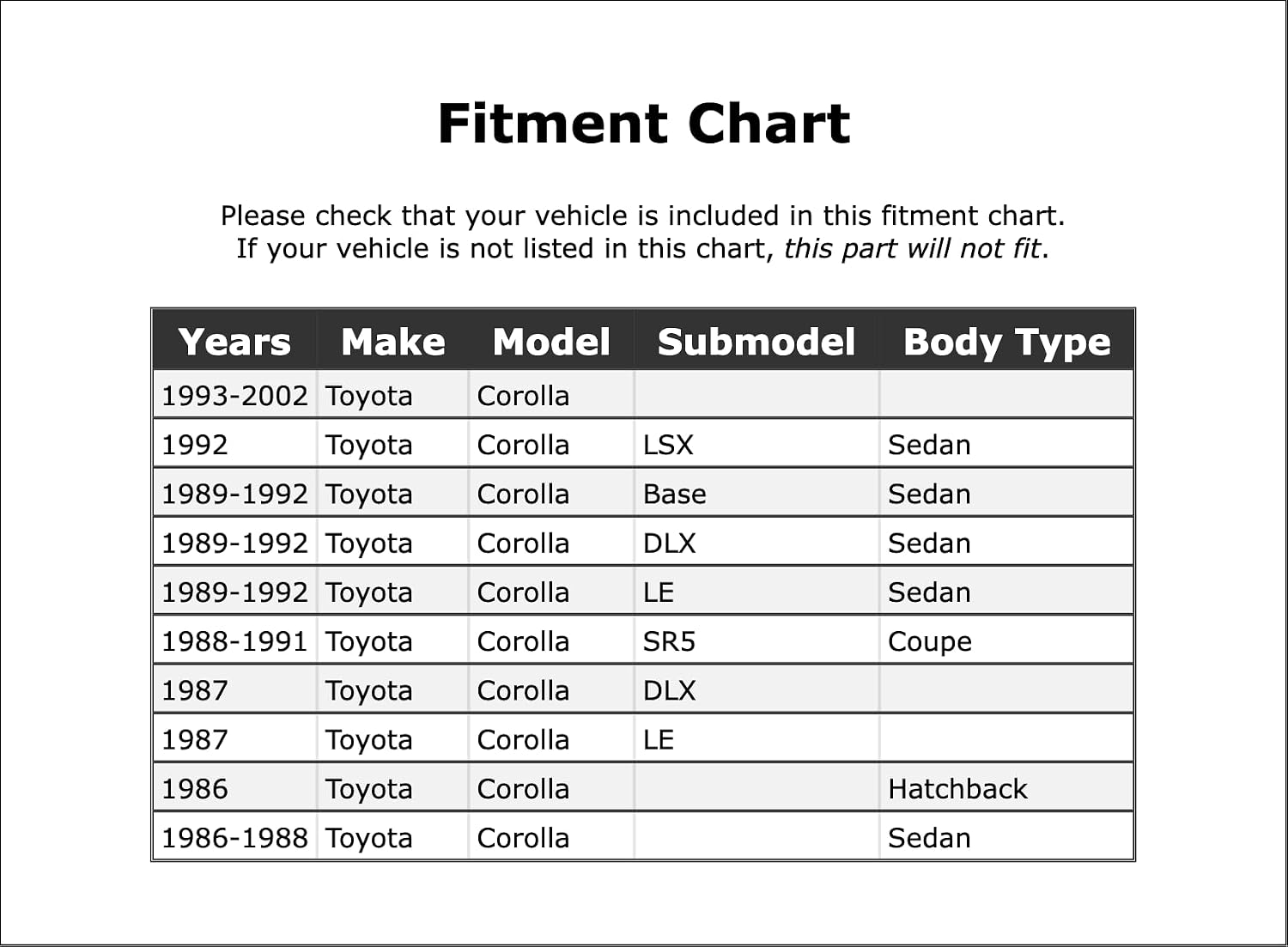The height and width of the screenshot is (947, 1288).
Task: Select the 1993-2002 years cell
Action: 234,395
